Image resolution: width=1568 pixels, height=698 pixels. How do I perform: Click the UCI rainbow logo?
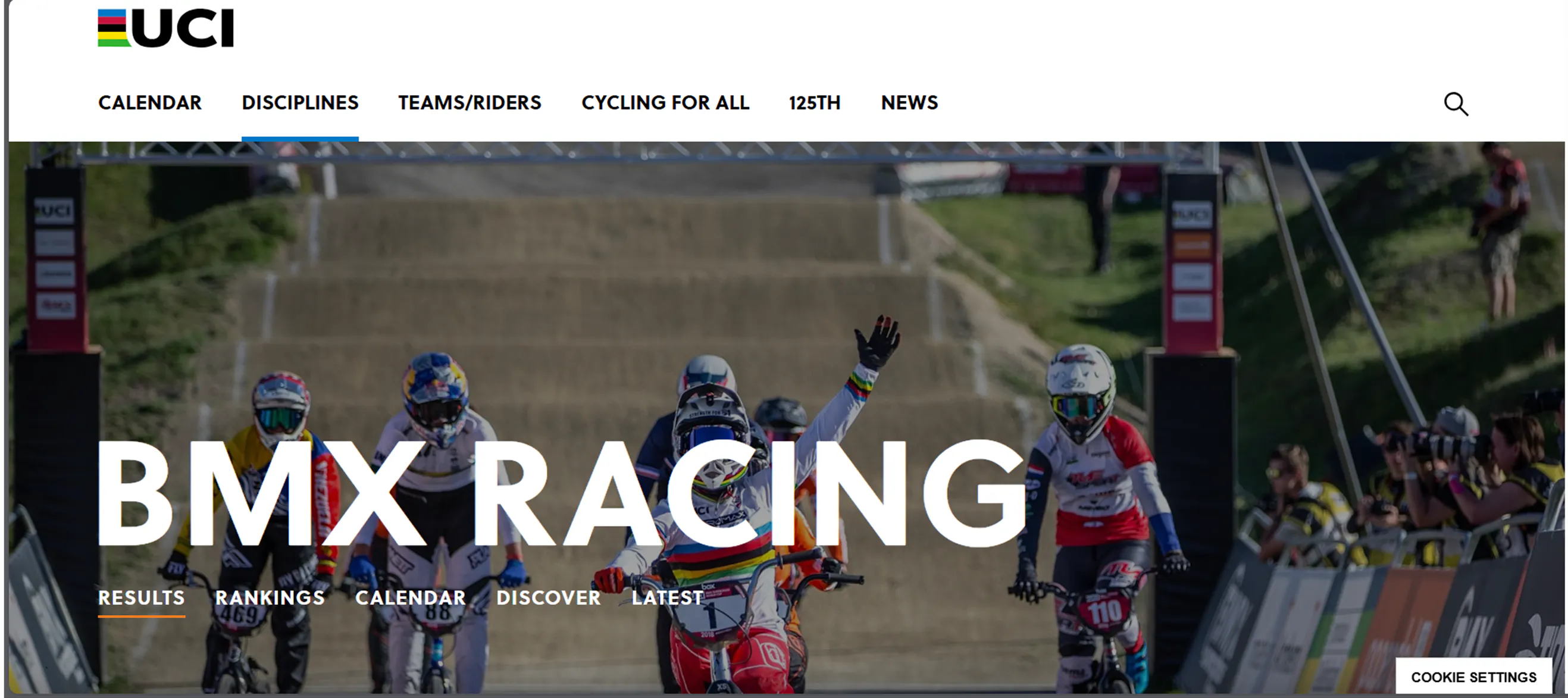pyautogui.click(x=165, y=28)
